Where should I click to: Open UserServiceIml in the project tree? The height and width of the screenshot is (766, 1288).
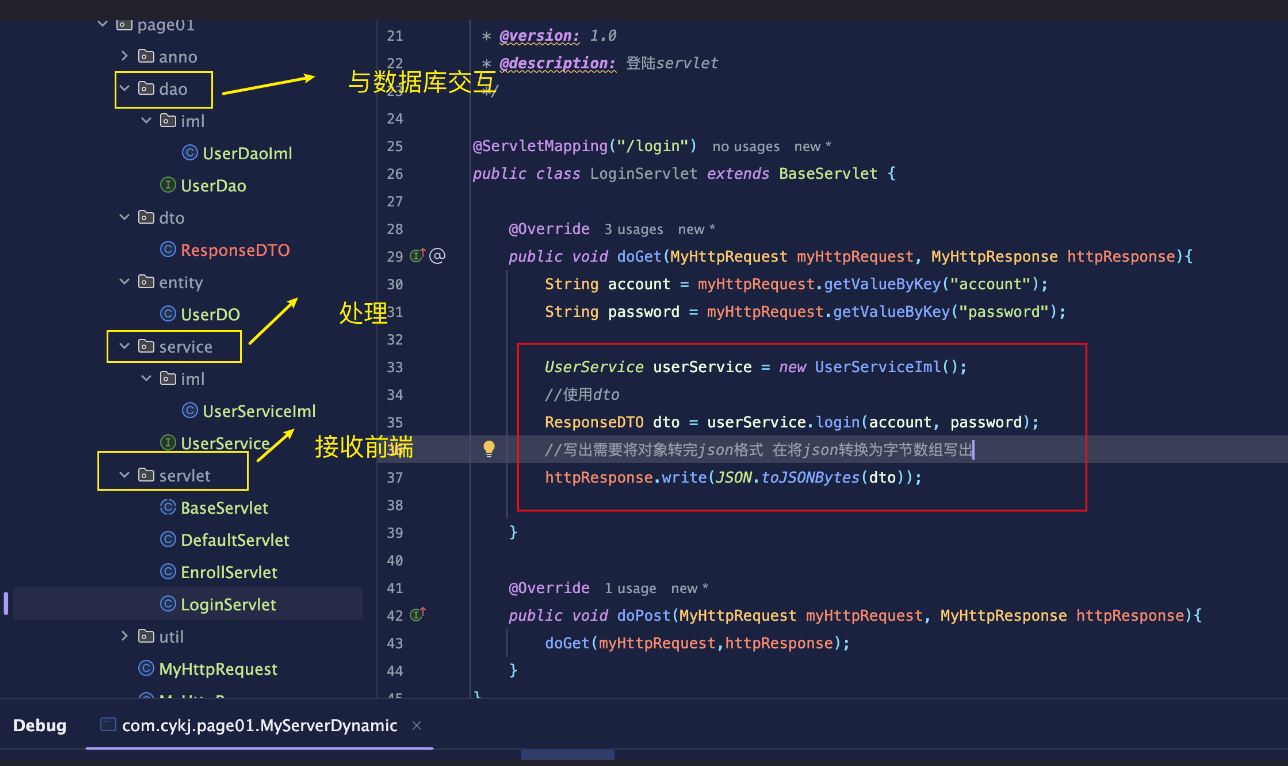click(x=259, y=411)
